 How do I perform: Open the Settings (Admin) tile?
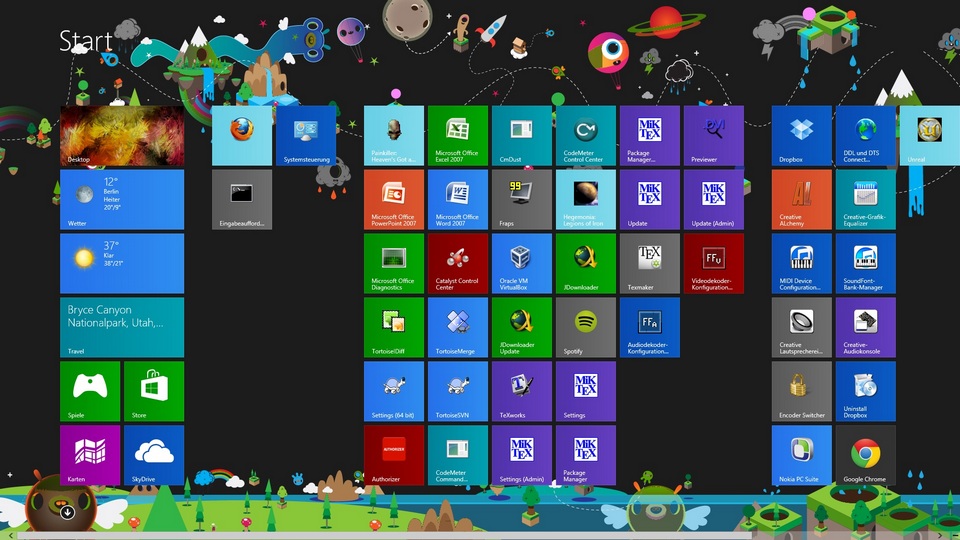(522, 455)
